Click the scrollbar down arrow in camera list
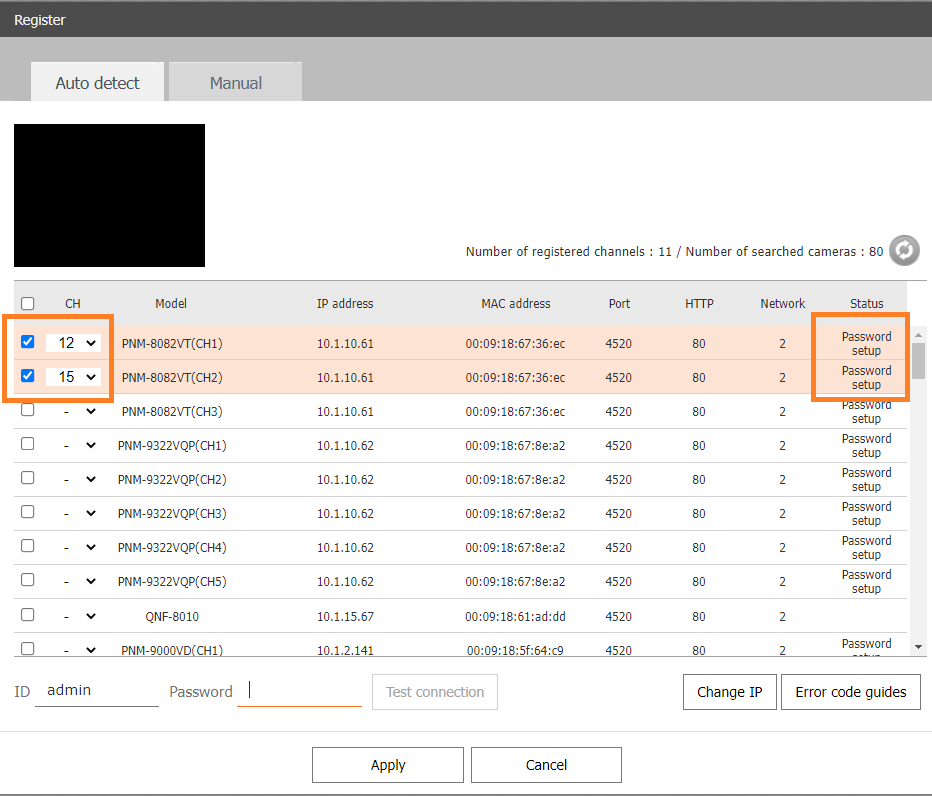Screen dimensions: 932x796 [918, 647]
